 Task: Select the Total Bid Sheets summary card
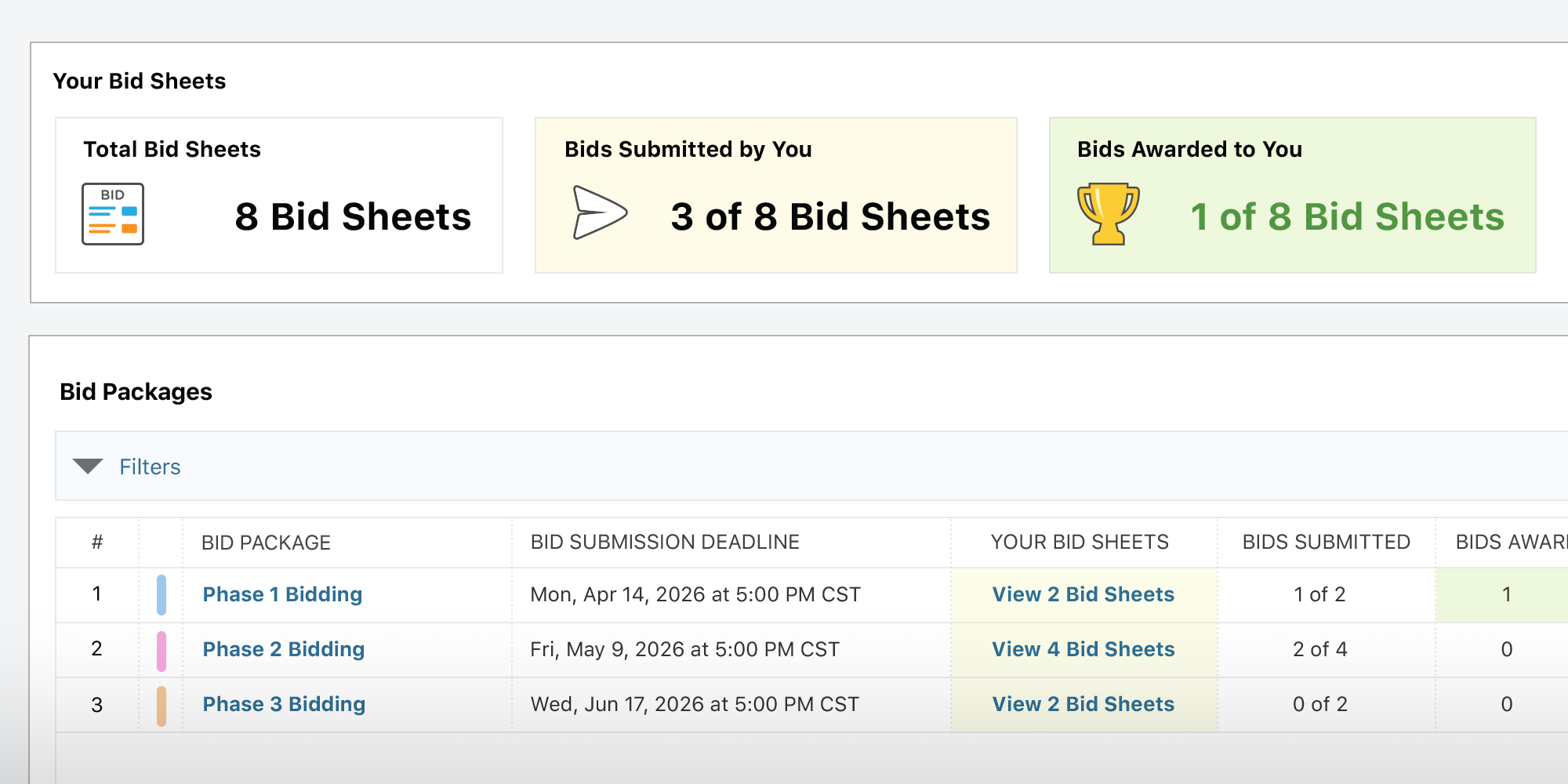point(278,194)
